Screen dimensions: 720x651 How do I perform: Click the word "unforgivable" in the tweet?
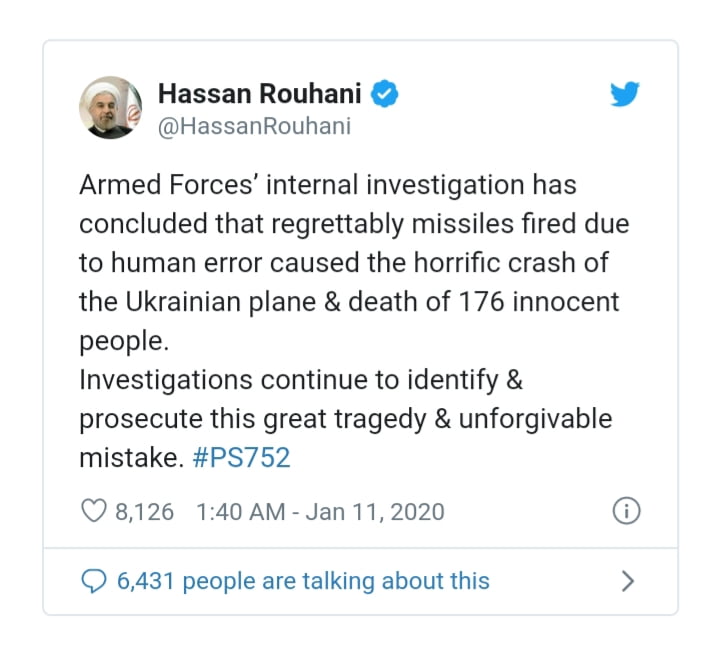(535, 420)
